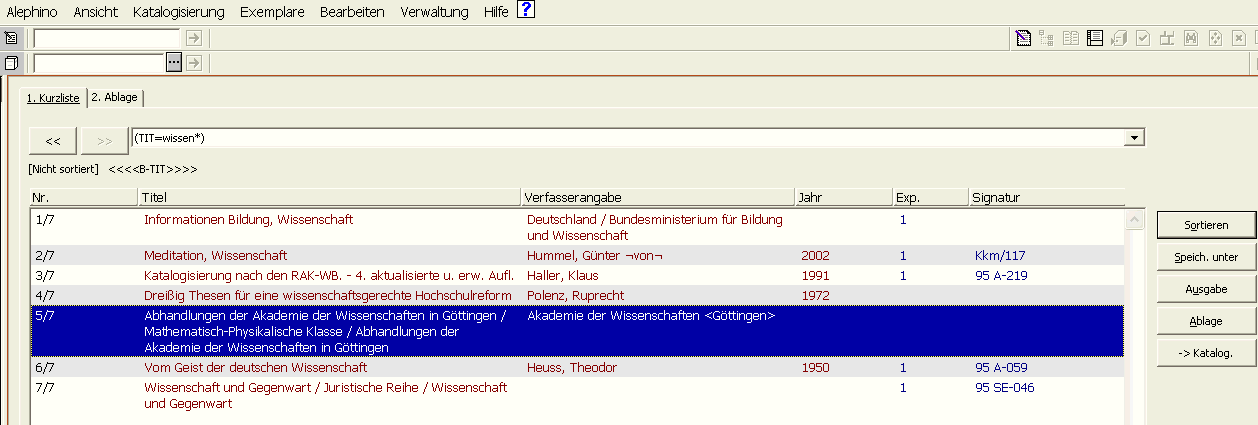This screenshot has width=1258, height=425.
Task: Click the >> next results button
Action: [104, 141]
